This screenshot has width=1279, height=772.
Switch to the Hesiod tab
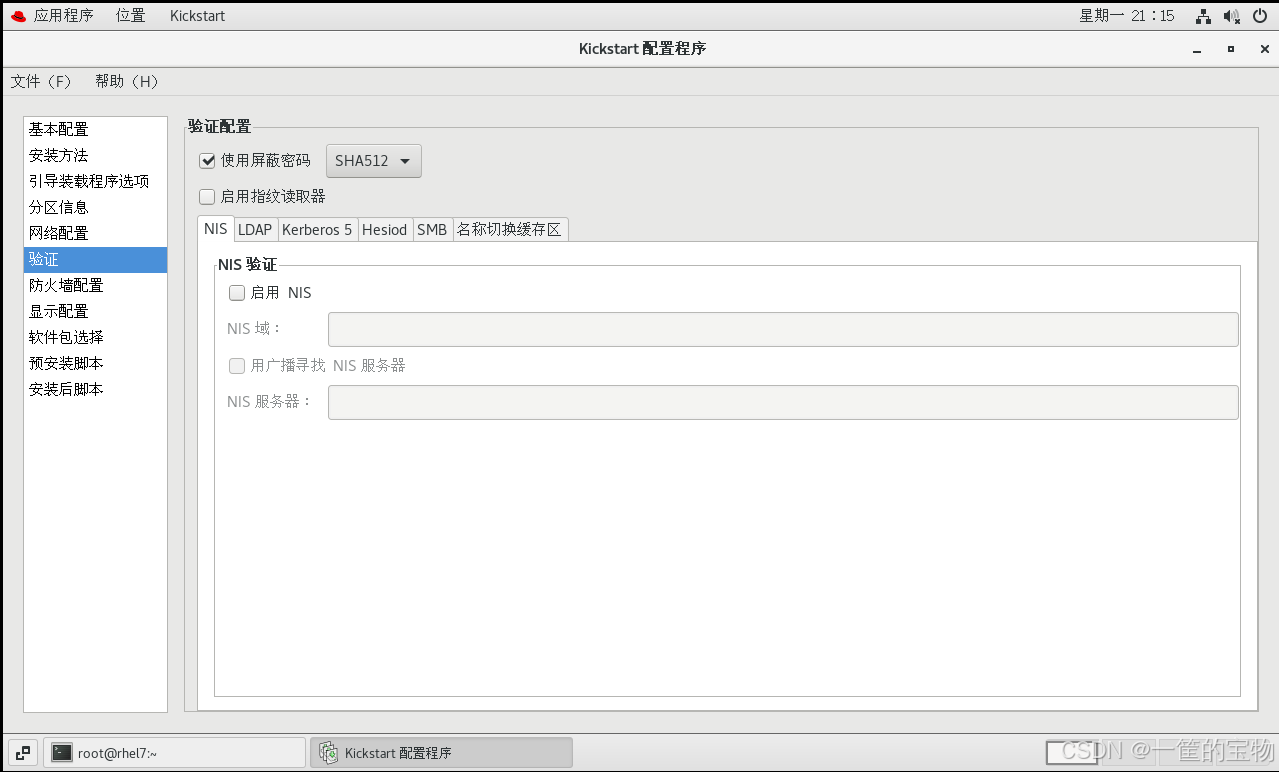385,230
